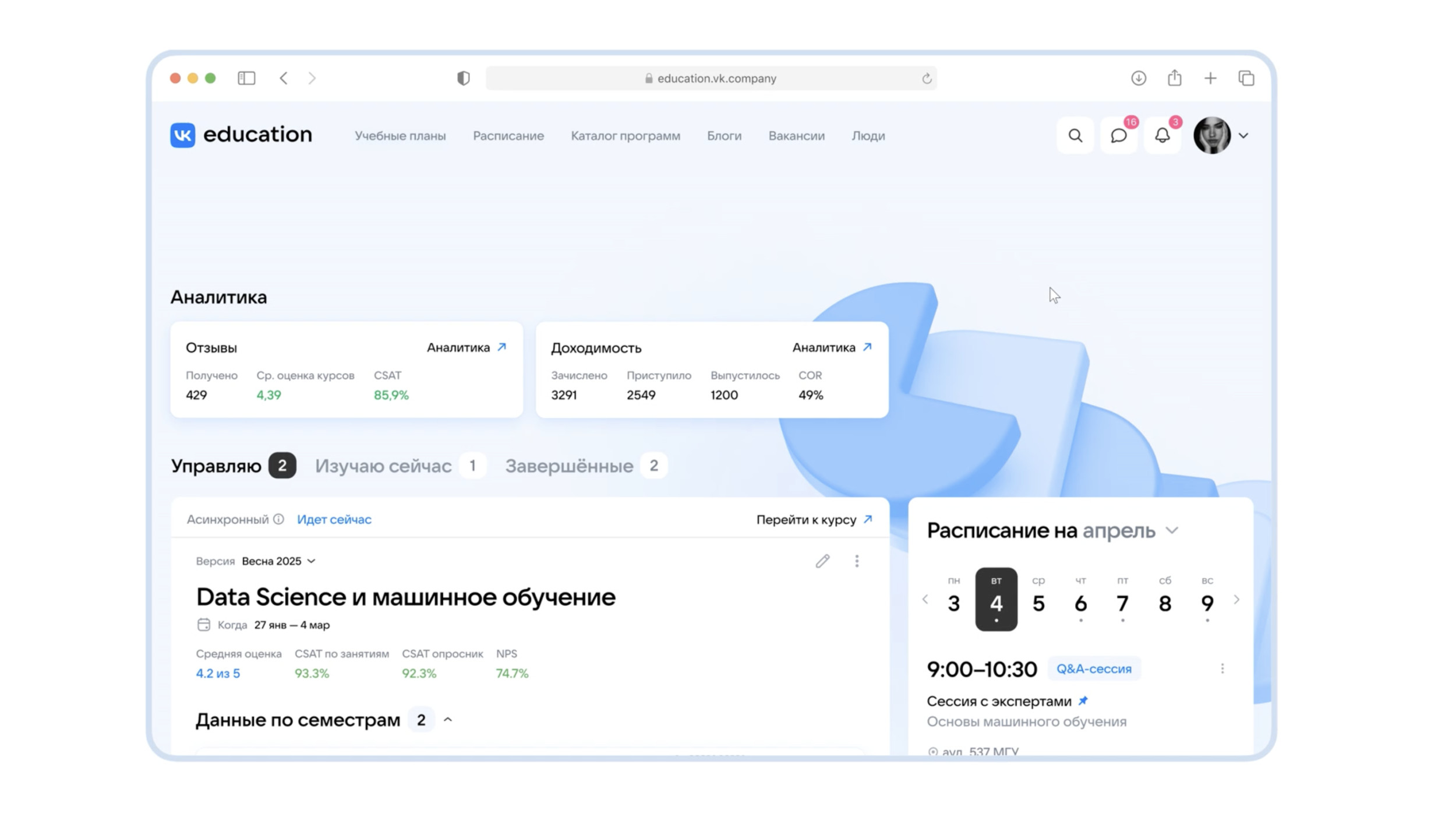Image resolution: width=1456 pixels, height=817 pixels.
Task: Open course three-dot options menu
Action: (x=856, y=561)
